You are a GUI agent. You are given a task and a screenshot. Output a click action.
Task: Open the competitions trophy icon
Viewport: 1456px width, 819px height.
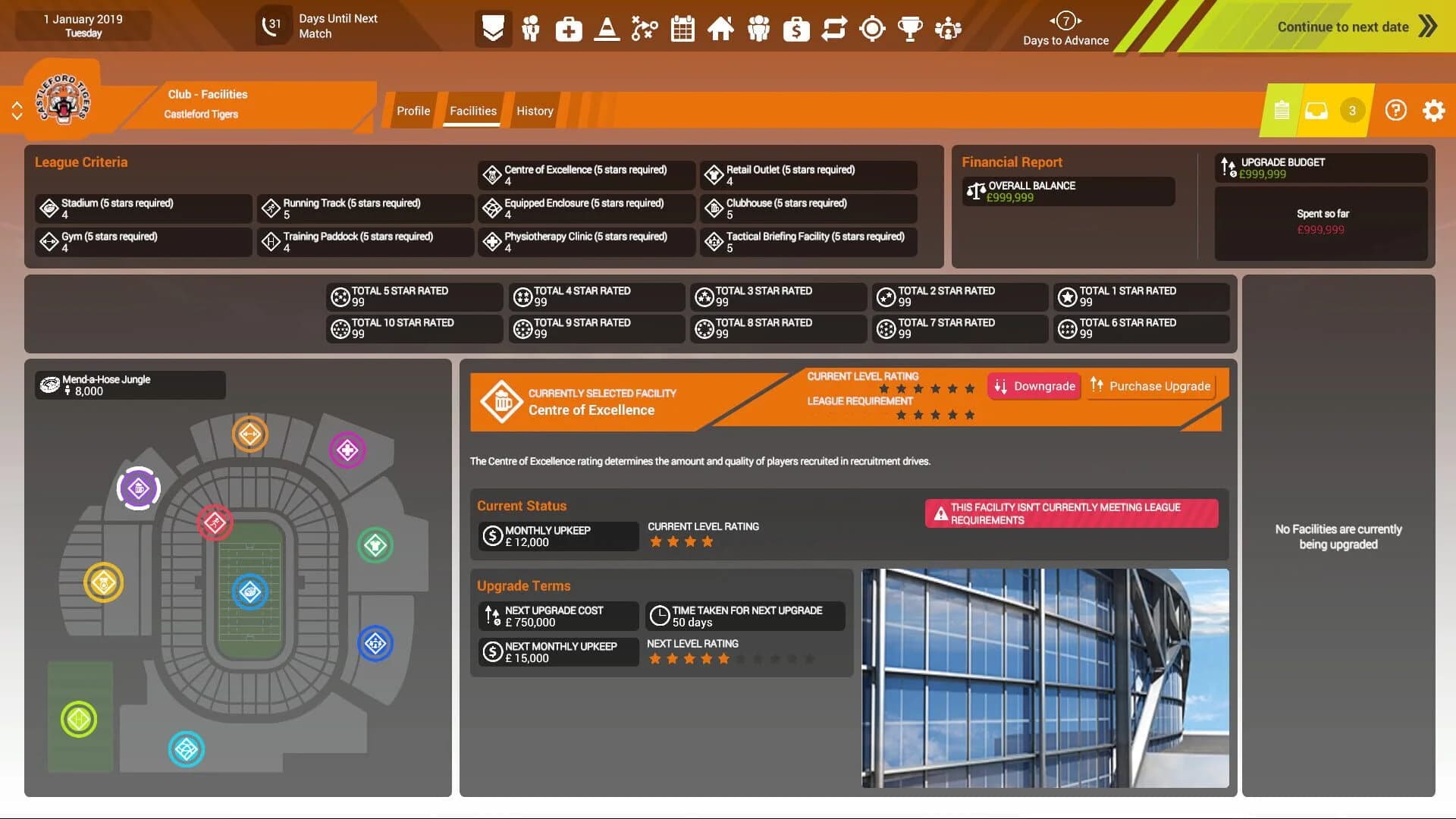pos(909,29)
